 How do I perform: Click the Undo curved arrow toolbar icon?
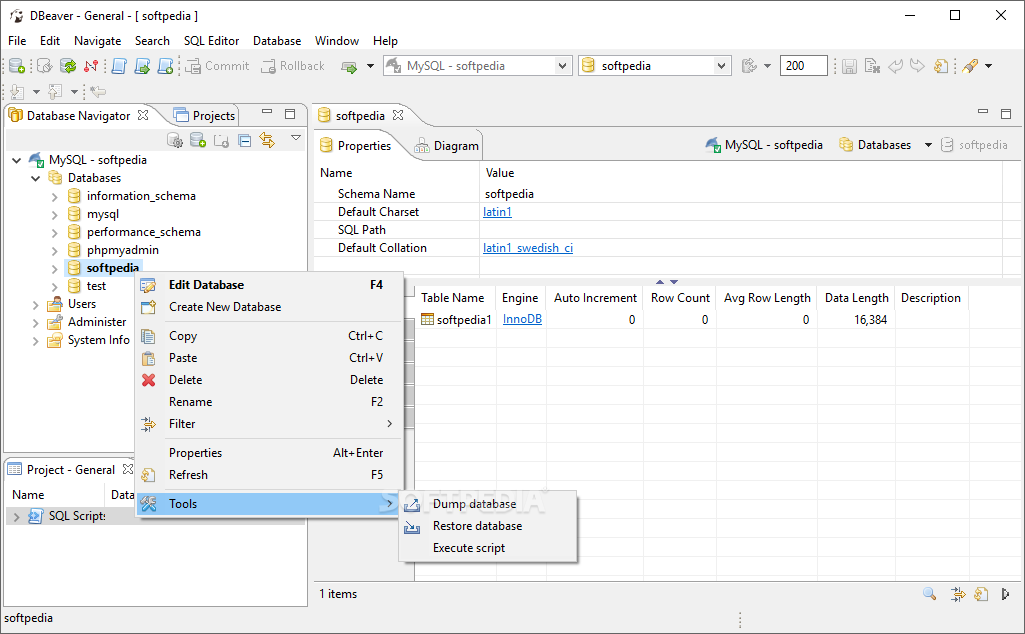[895, 66]
